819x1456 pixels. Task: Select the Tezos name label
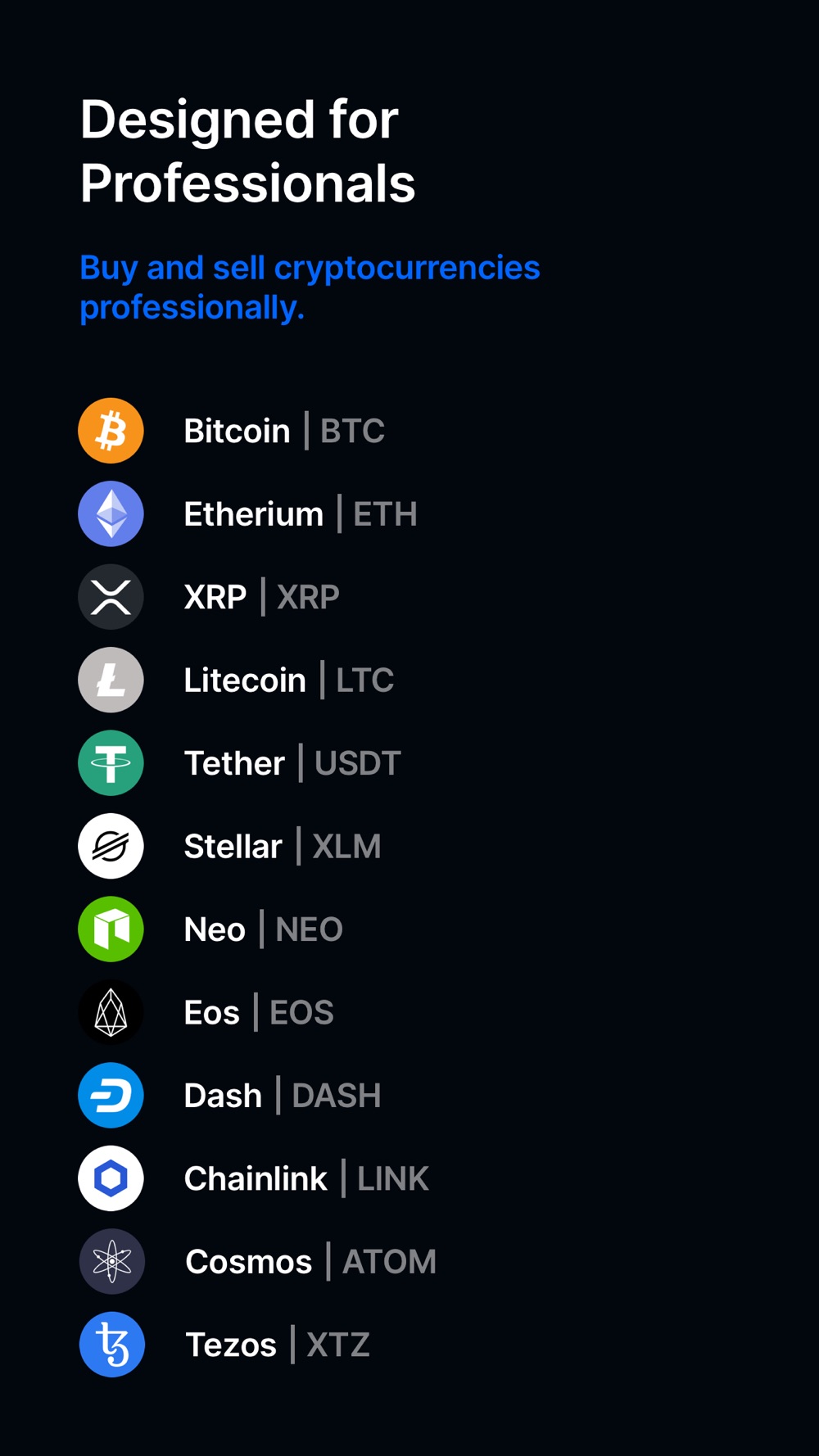click(231, 1345)
